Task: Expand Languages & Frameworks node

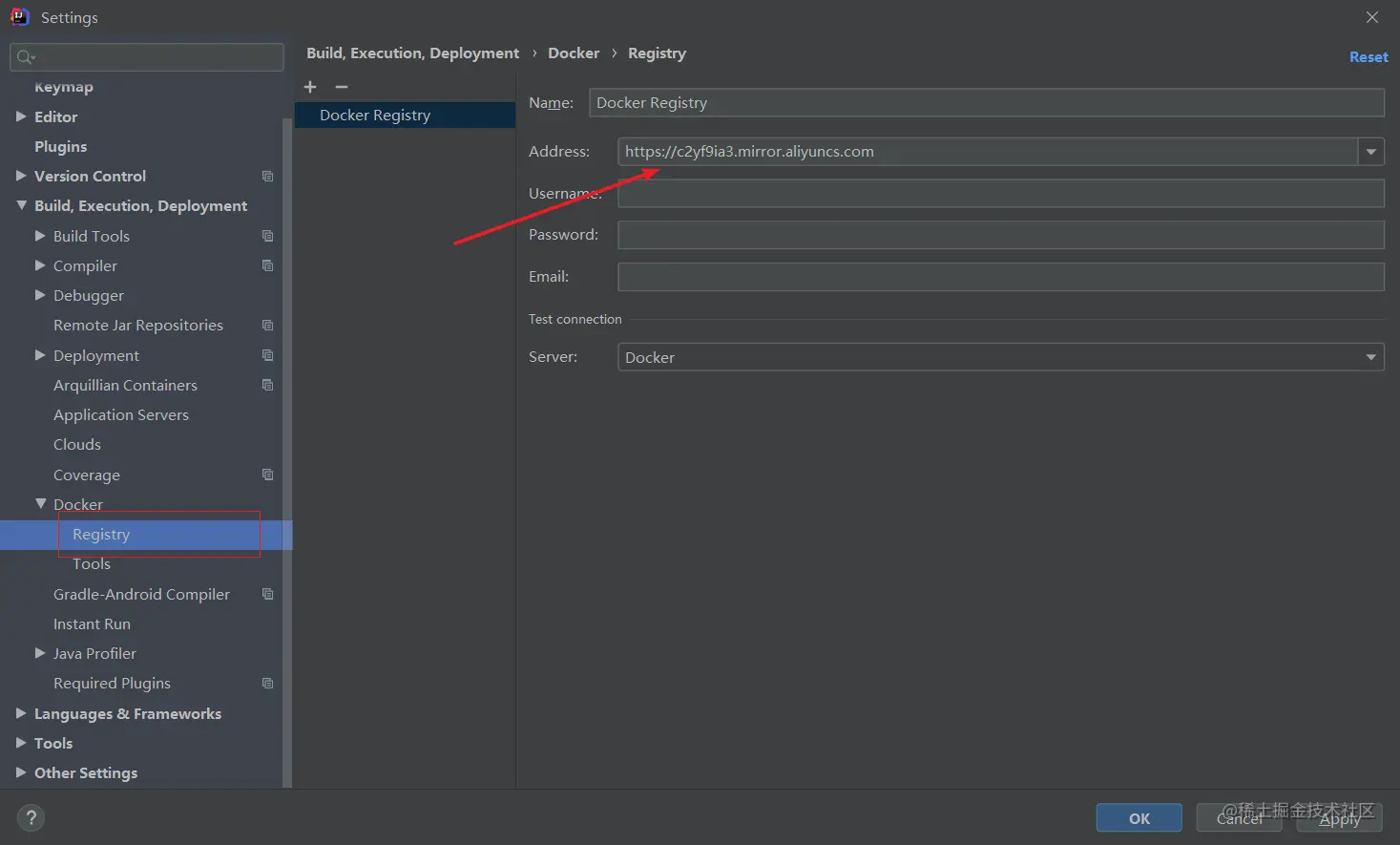Action: [21, 713]
